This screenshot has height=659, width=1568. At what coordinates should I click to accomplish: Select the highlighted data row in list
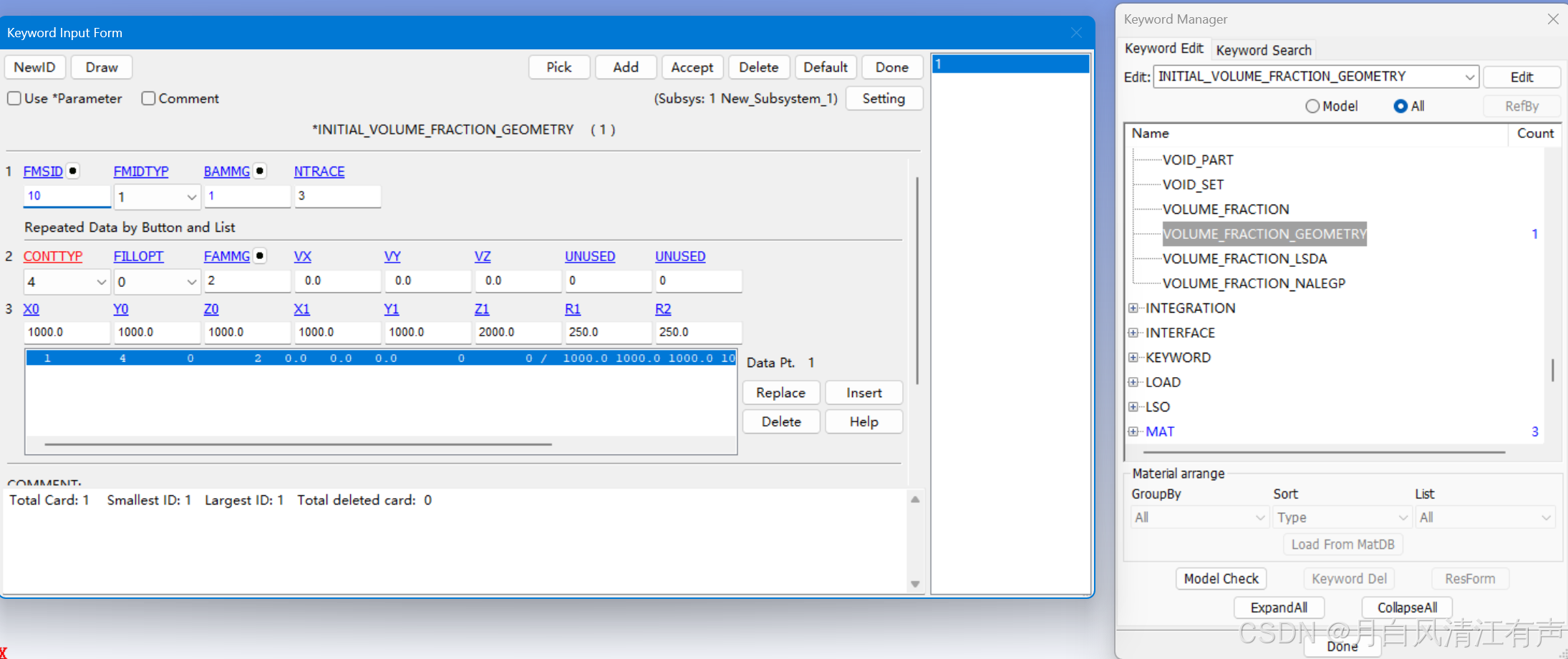coord(381,358)
